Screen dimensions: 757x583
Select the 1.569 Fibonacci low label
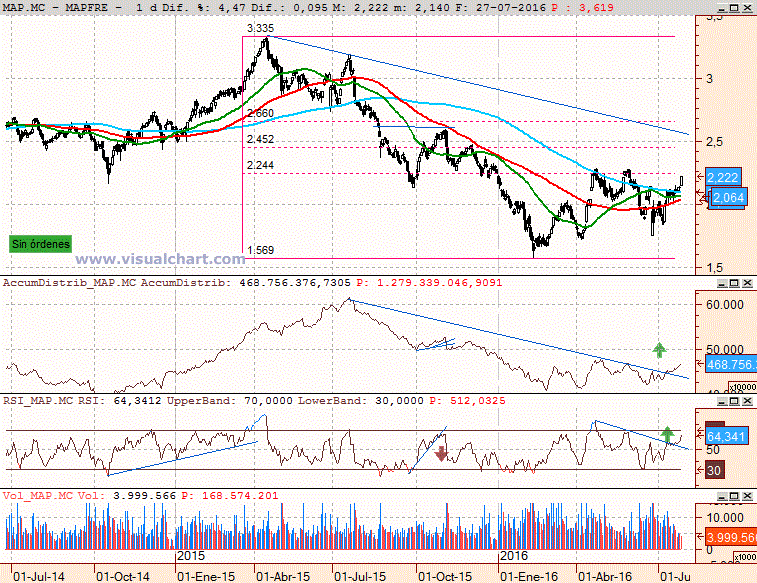260,250
